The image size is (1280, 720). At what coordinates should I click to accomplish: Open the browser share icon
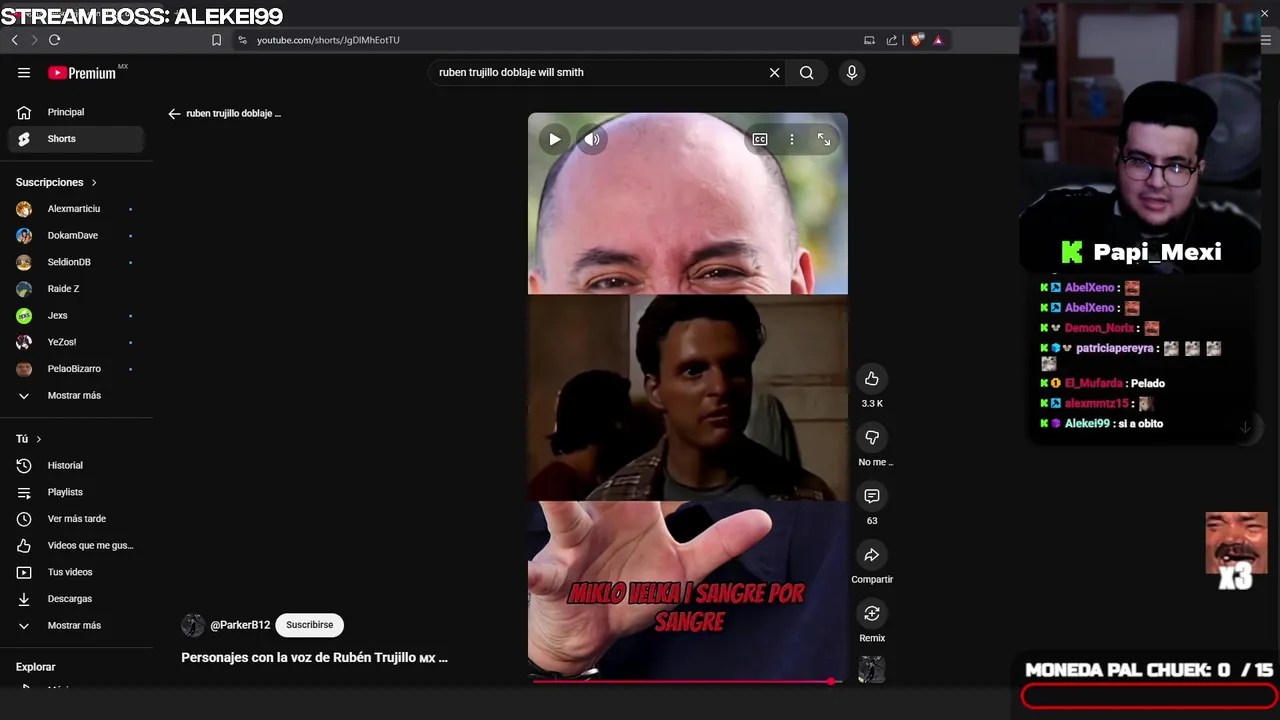(891, 40)
